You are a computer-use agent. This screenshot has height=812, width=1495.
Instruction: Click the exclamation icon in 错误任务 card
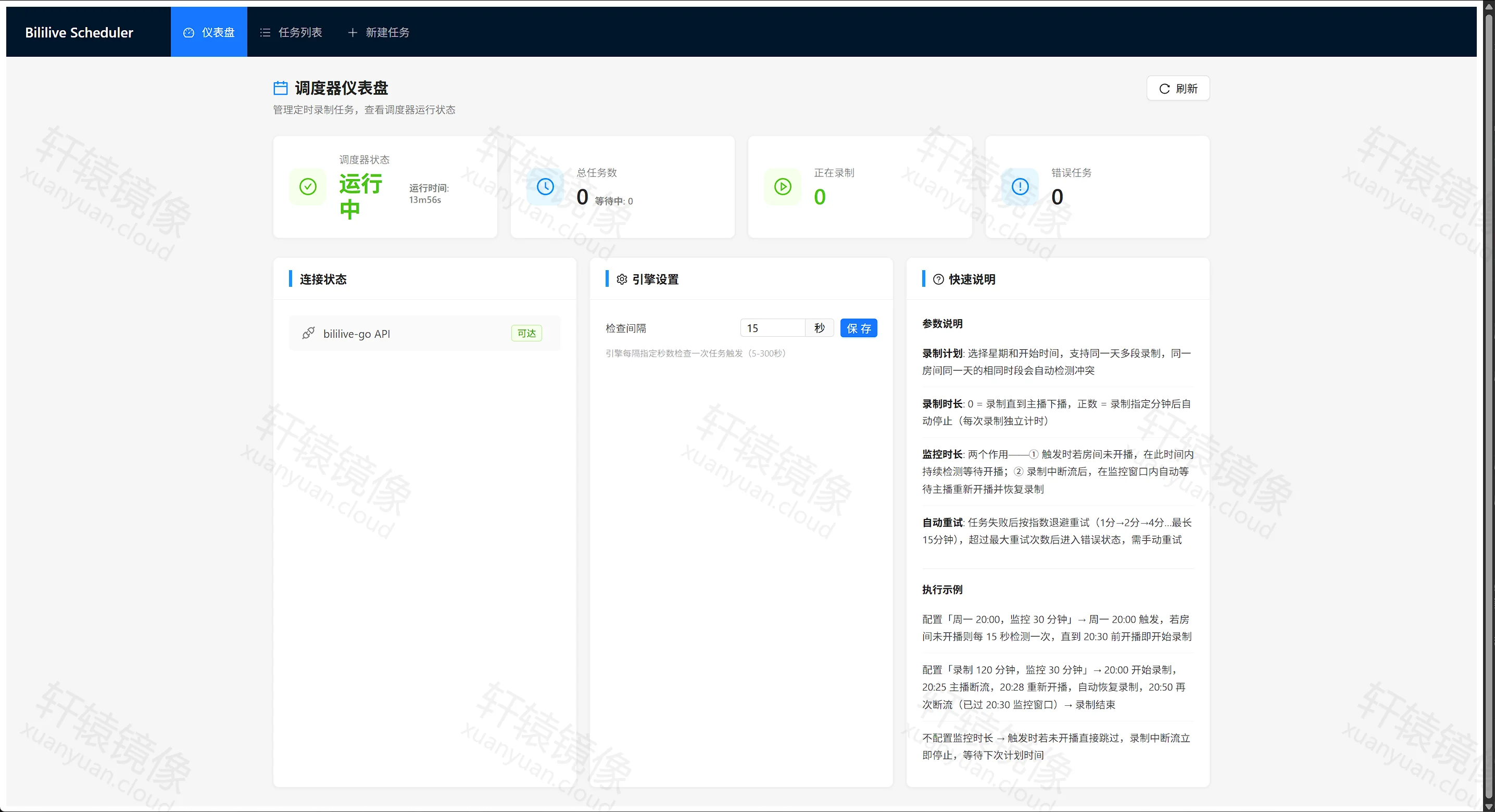[x=1020, y=187]
